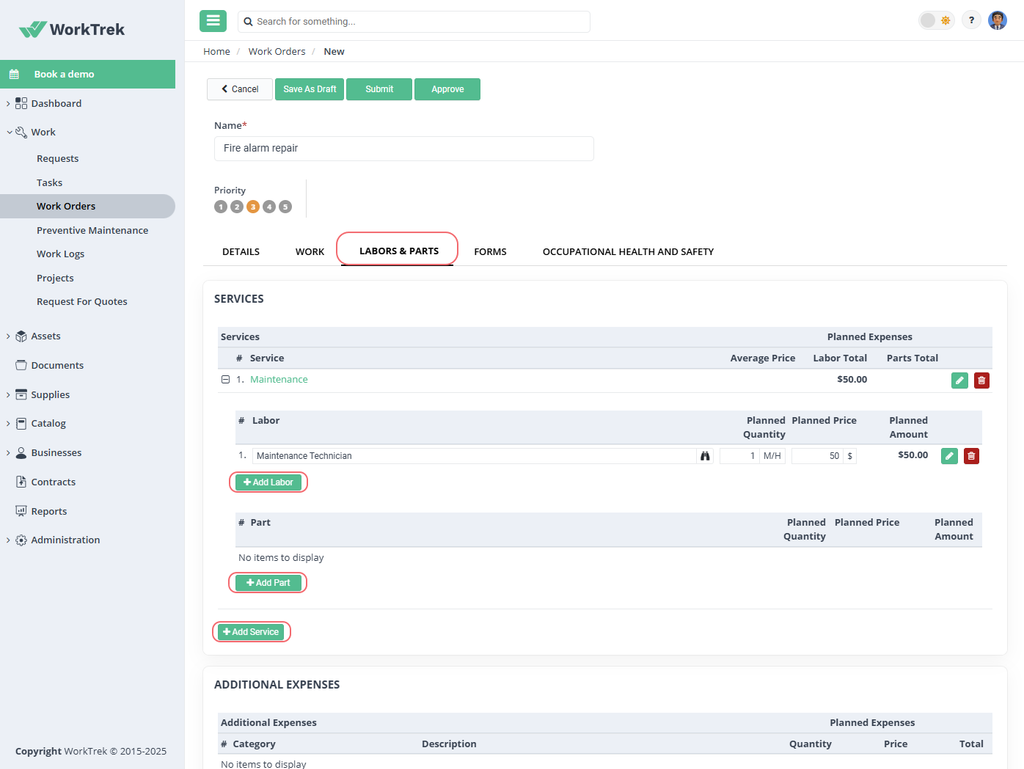
Task: Expand the Administration sidebar chevron
Action: pos(8,540)
